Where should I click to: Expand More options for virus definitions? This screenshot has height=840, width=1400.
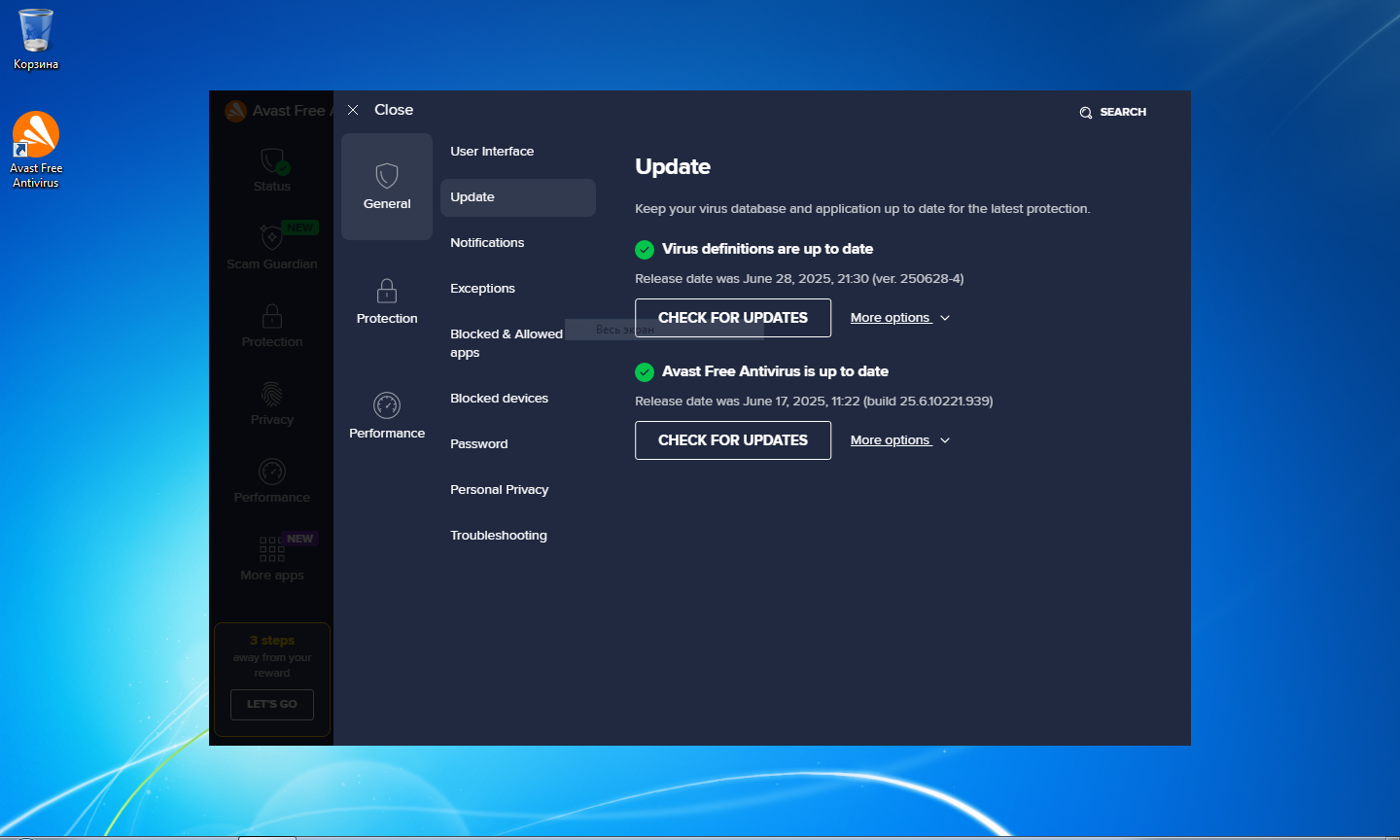(x=900, y=318)
